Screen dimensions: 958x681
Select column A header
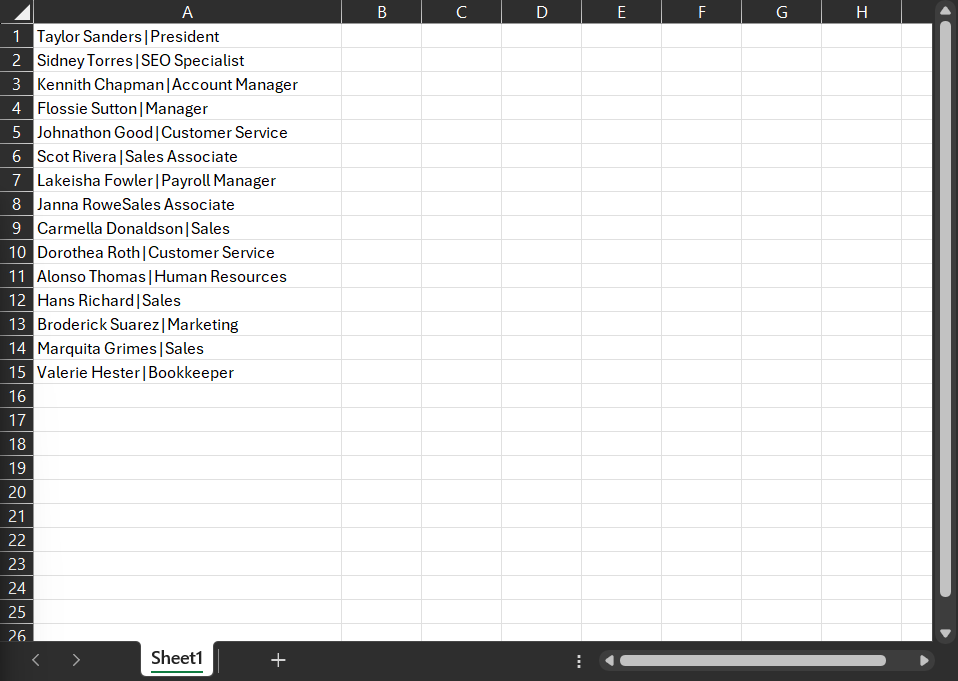(x=187, y=12)
